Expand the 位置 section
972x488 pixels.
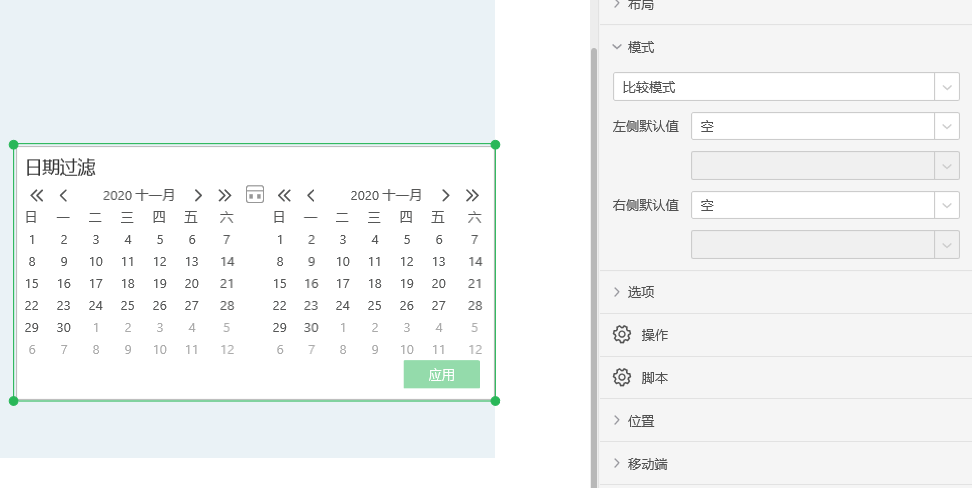coord(641,421)
